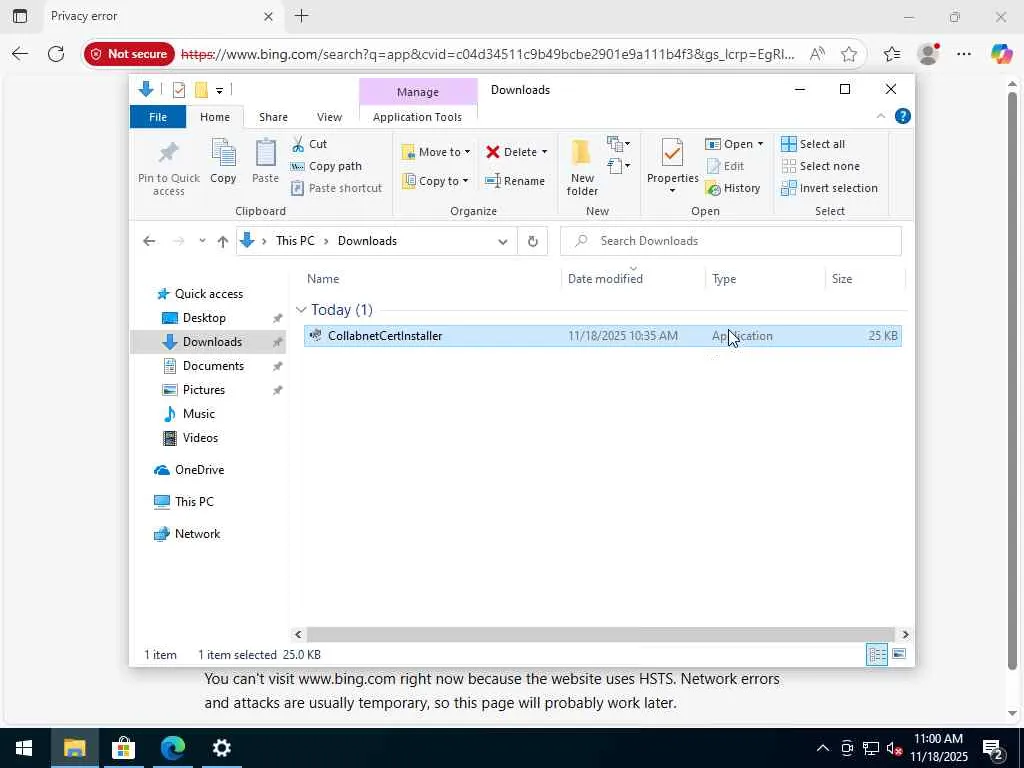1024x768 pixels.
Task: Click the quick access Properties checkmark icon
Action: [x=179, y=90]
